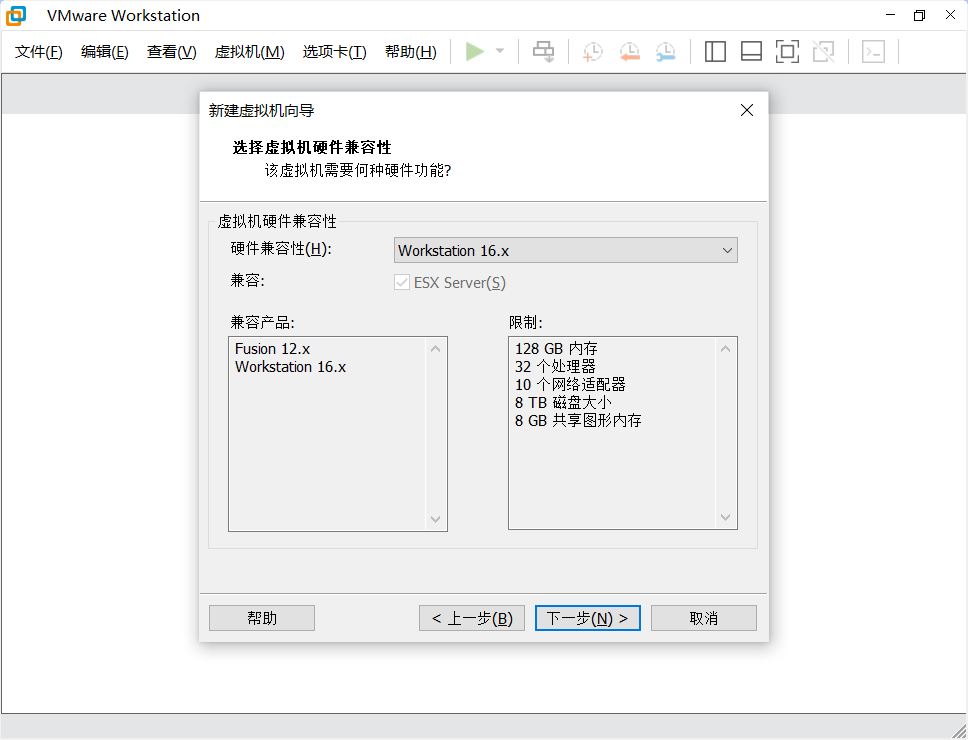Open the power options dropdown arrow
This screenshot has width=968, height=740.
coord(500,51)
